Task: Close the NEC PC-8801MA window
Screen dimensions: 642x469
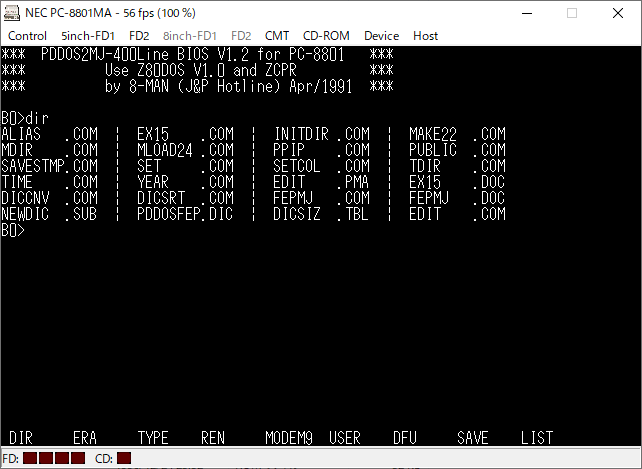Action: 618,13
